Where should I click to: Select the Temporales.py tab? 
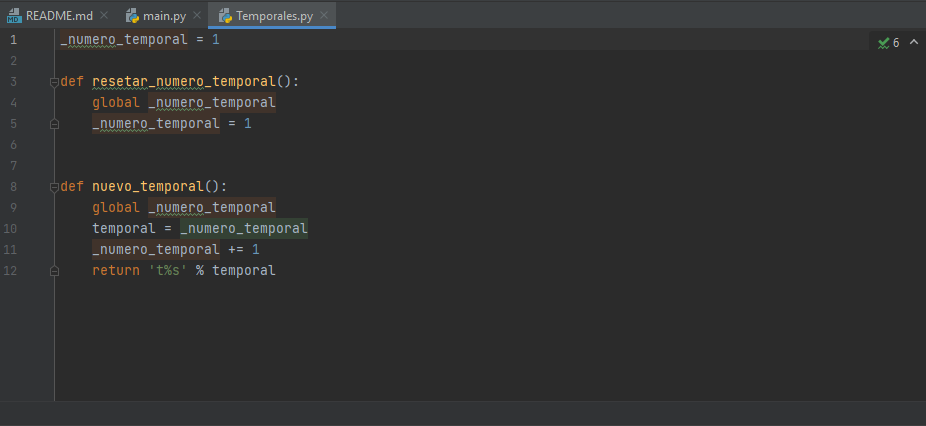pos(274,16)
